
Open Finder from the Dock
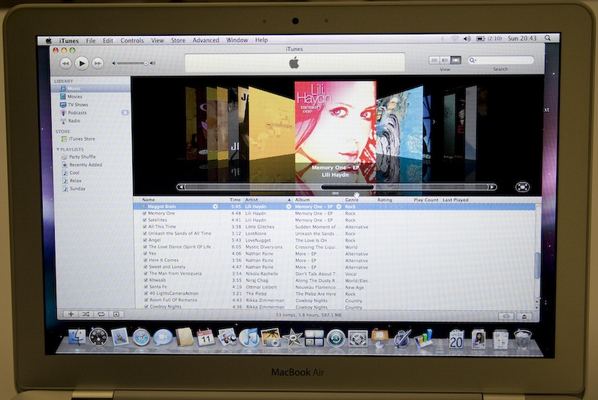tap(76, 337)
